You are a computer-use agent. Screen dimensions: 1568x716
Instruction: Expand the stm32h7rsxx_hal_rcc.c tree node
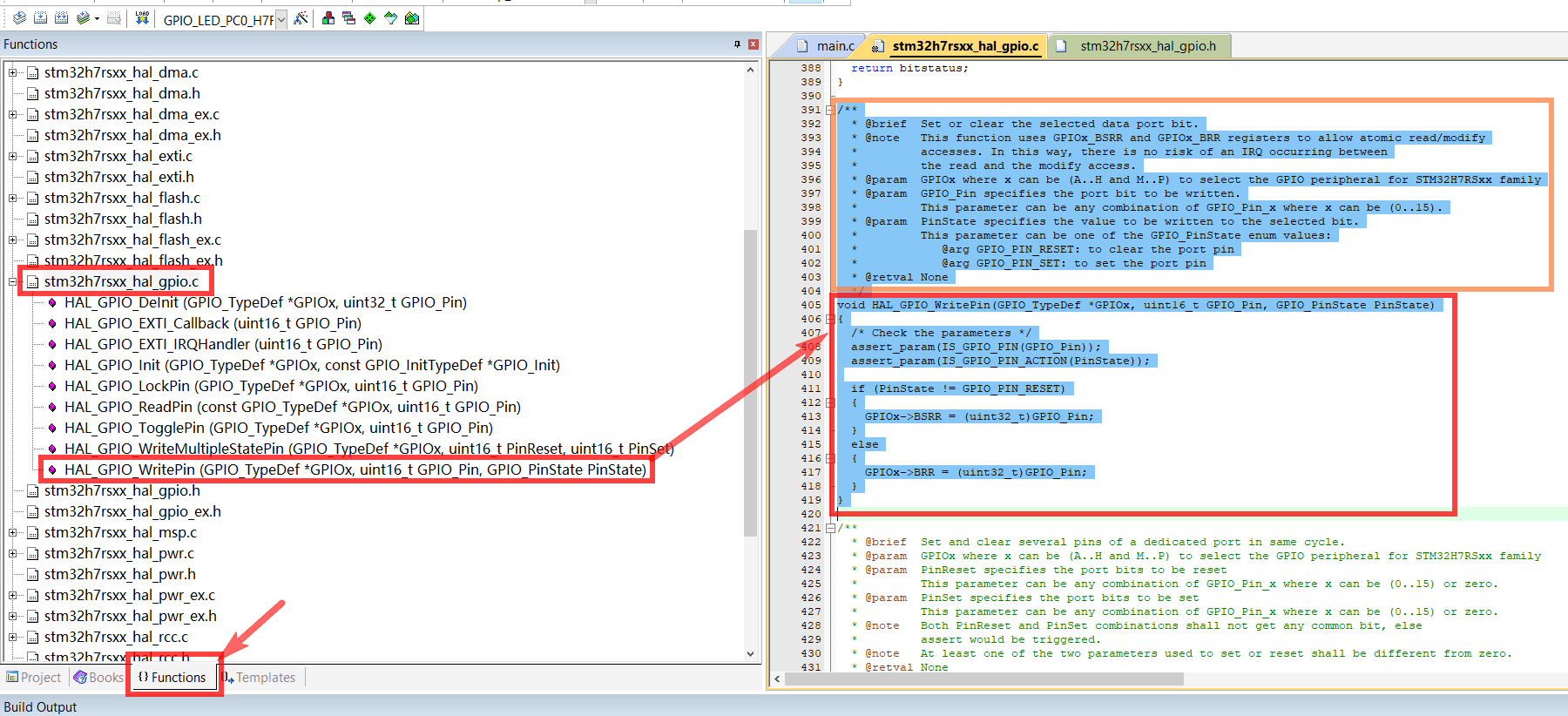(13, 637)
